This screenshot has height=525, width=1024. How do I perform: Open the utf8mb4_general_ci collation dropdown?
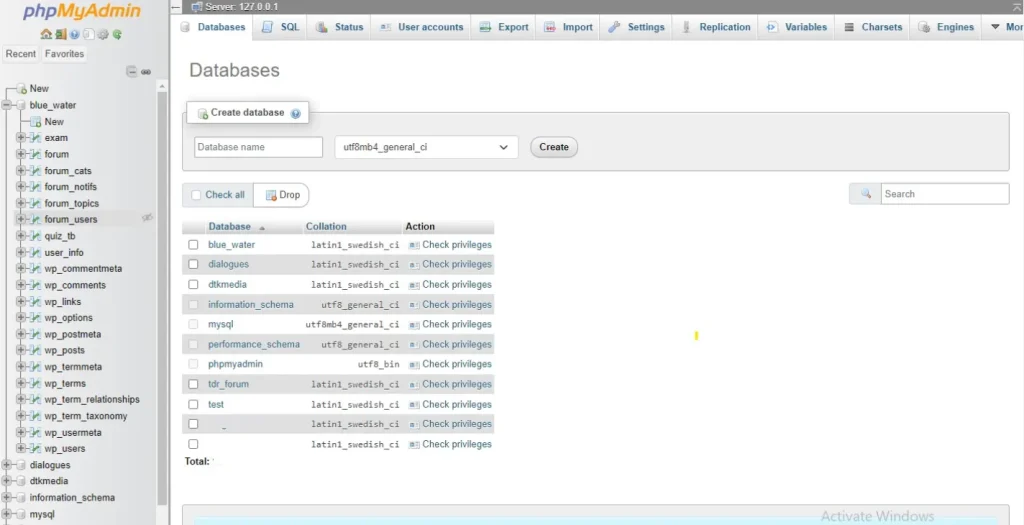(426, 147)
